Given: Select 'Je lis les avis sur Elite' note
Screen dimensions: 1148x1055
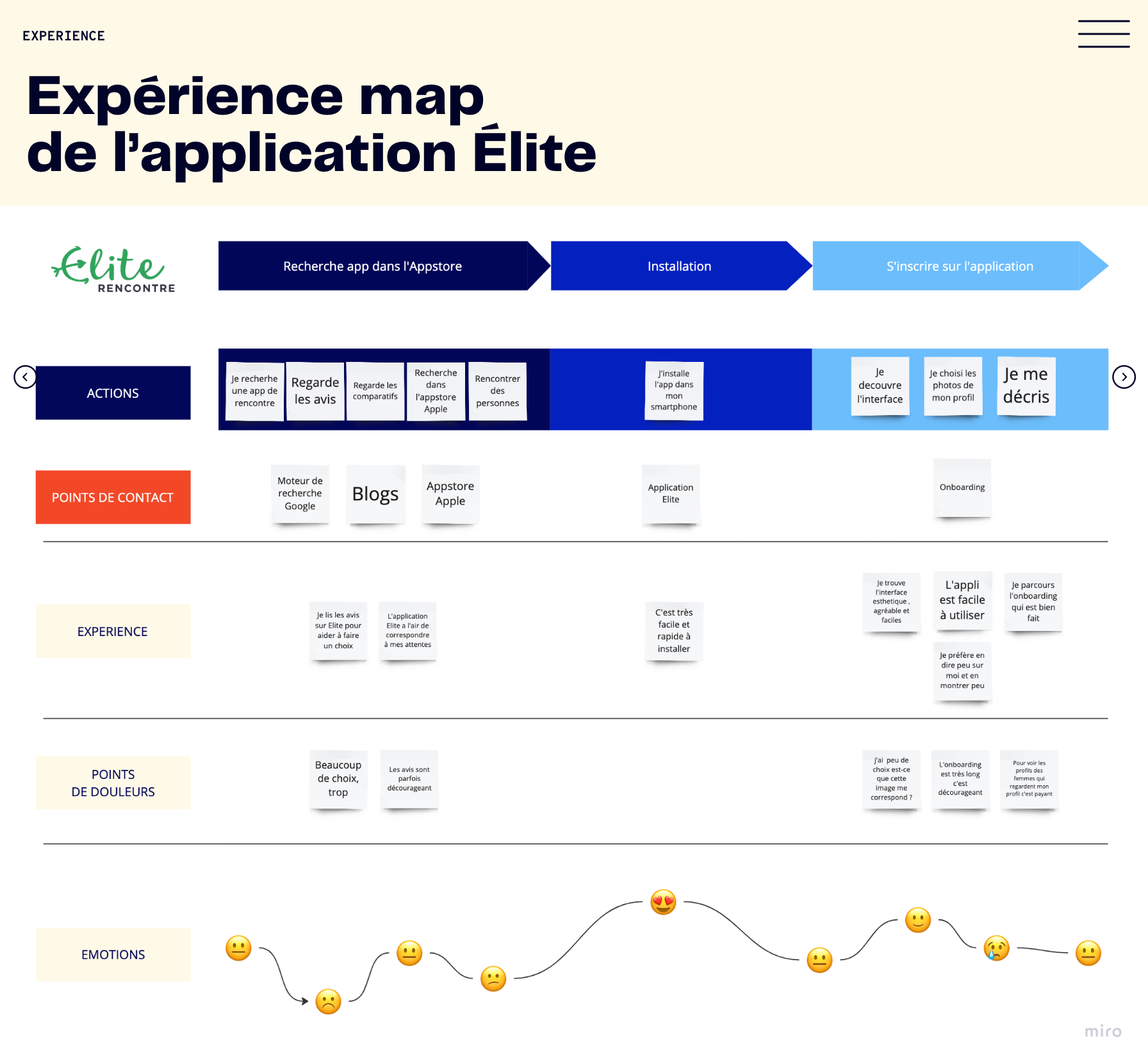Looking at the screenshot, I should coord(338,631).
